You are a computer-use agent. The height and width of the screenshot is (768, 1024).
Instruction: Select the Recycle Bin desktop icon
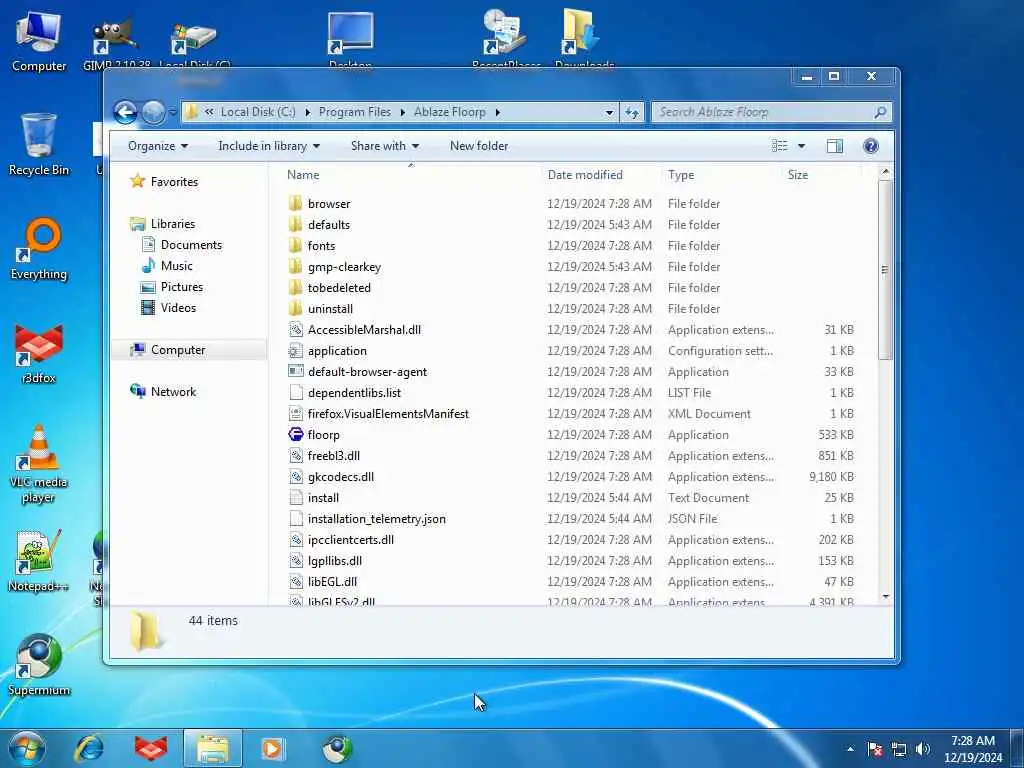click(x=39, y=145)
